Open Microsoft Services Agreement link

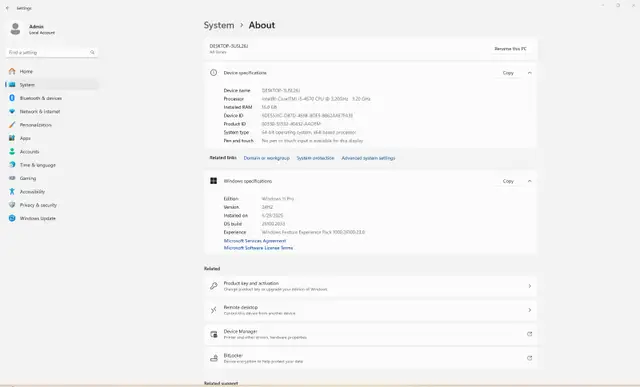(255, 241)
